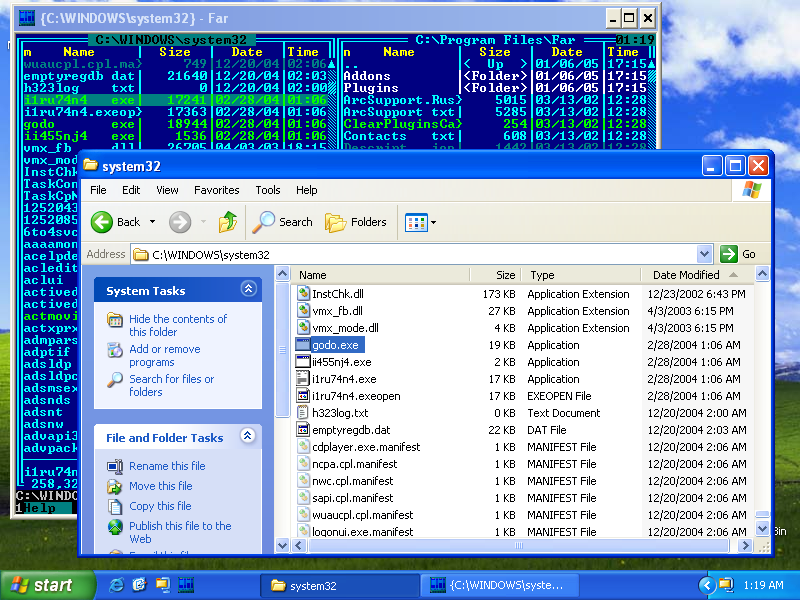The width and height of the screenshot is (800, 600).
Task: Open the View menu in Explorer
Action: (167, 190)
